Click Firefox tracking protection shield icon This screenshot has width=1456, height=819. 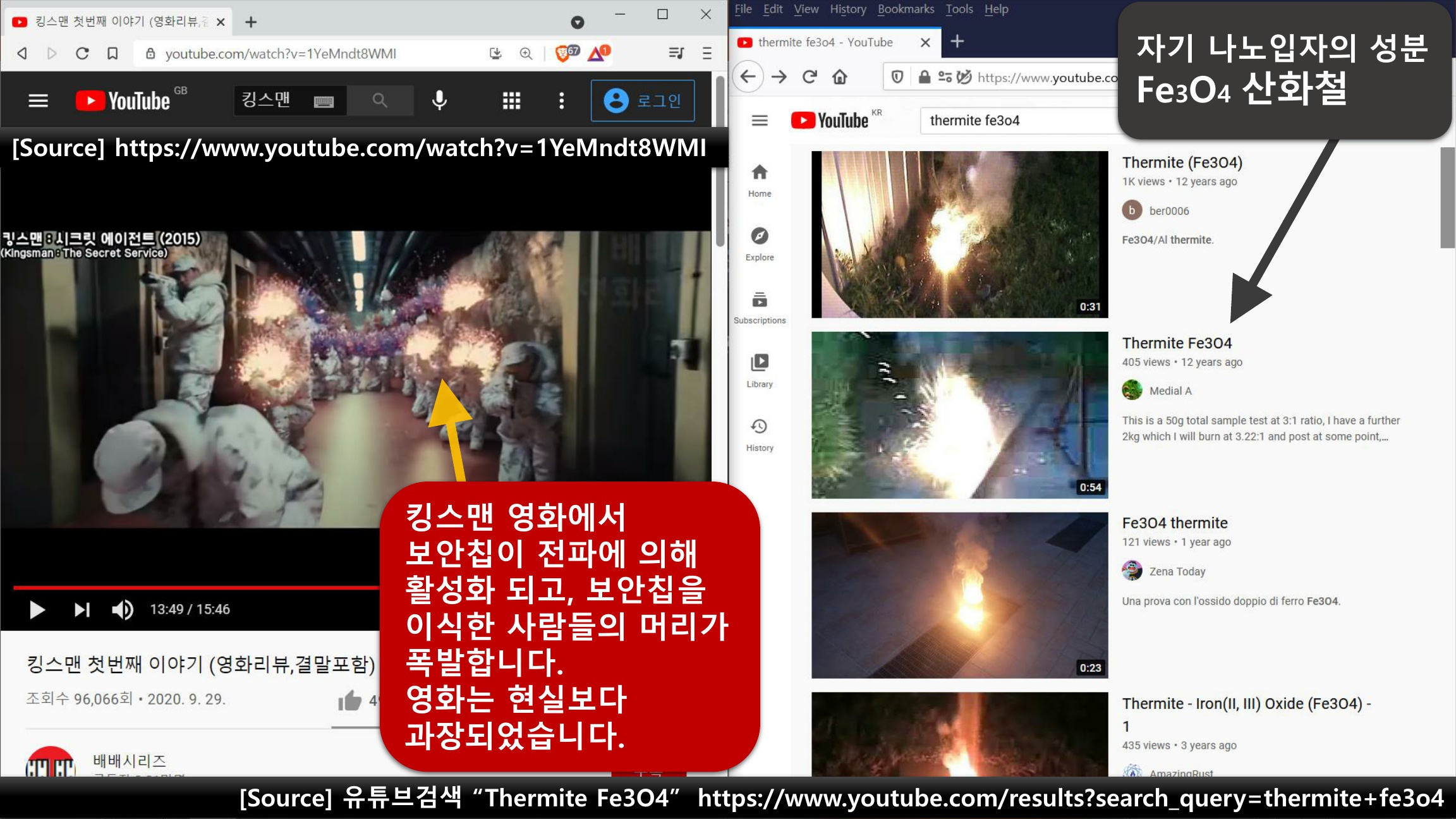(x=897, y=77)
